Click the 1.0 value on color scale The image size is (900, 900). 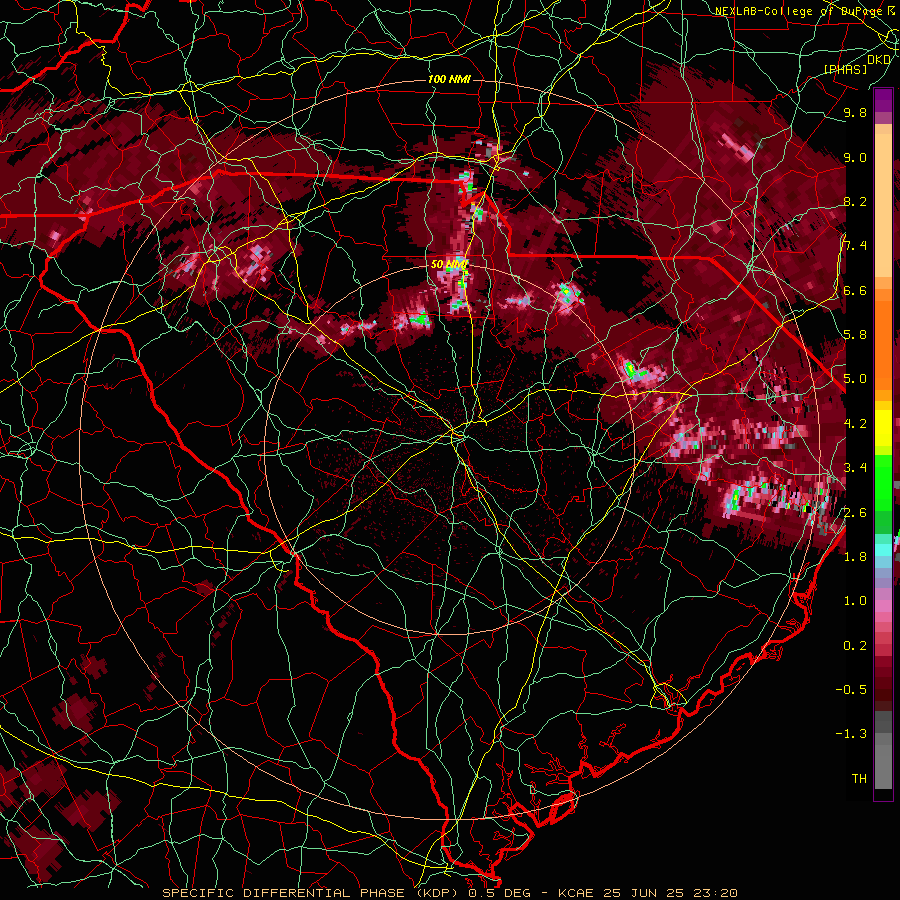click(855, 601)
